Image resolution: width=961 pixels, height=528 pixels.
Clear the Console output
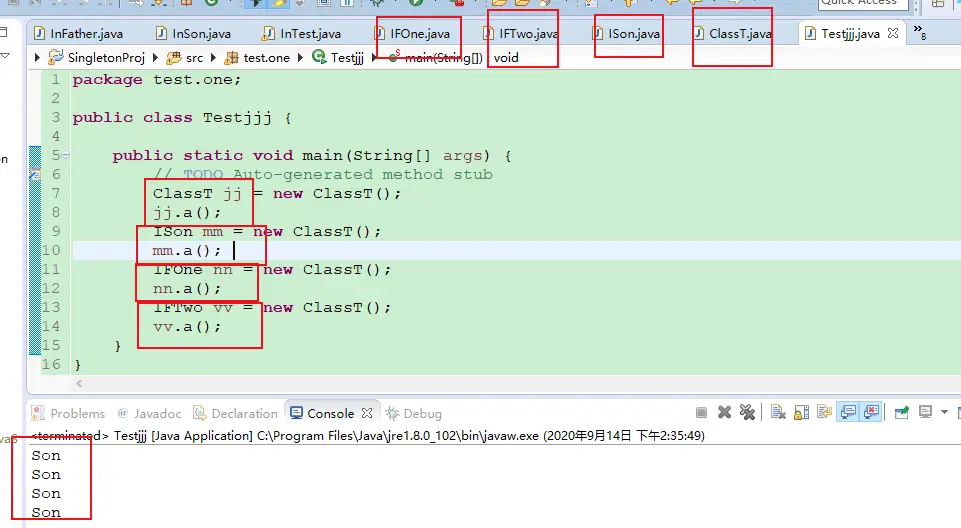777,412
